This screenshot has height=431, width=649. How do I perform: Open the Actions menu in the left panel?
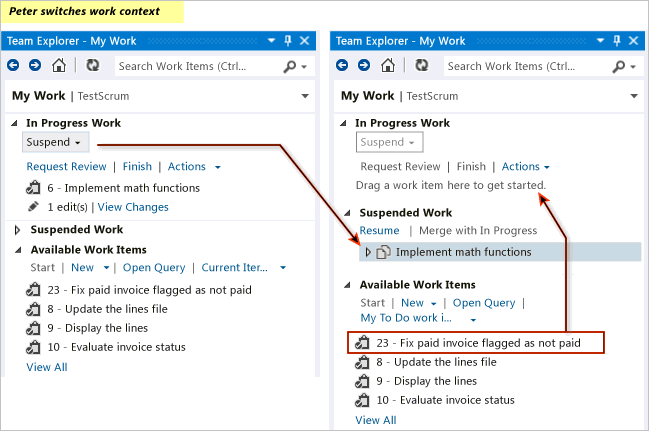[x=194, y=166]
